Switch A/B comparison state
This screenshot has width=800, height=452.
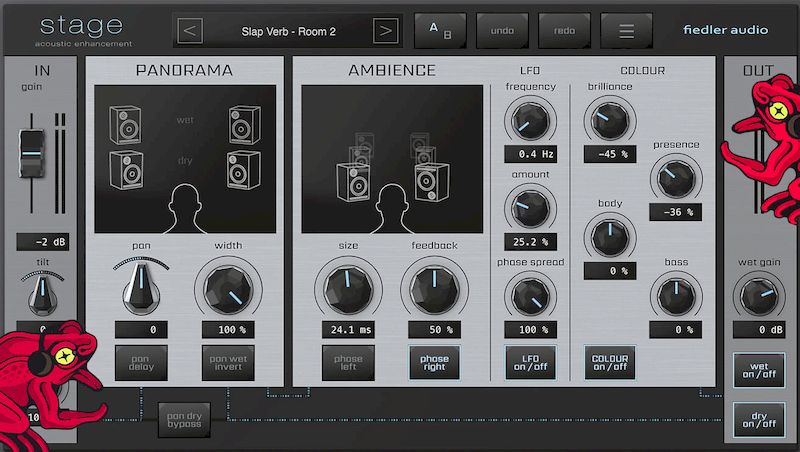coord(440,31)
